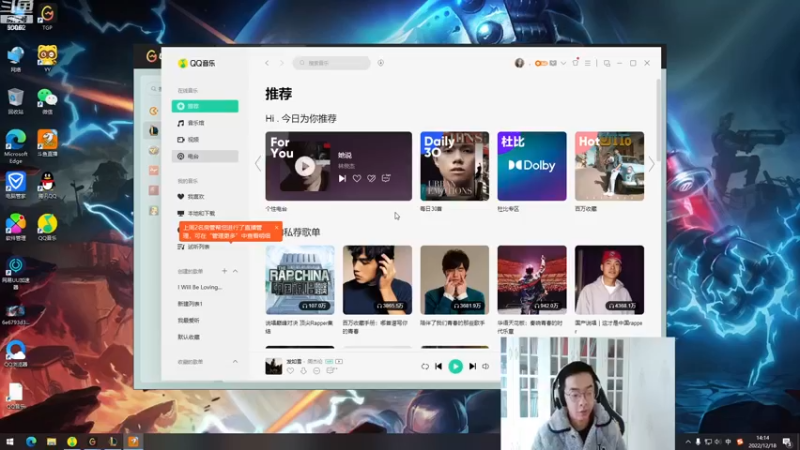The width and height of the screenshot is (800, 450).
Task: Collapse the 收藏的歌单 section
Action: pos(235,362)
